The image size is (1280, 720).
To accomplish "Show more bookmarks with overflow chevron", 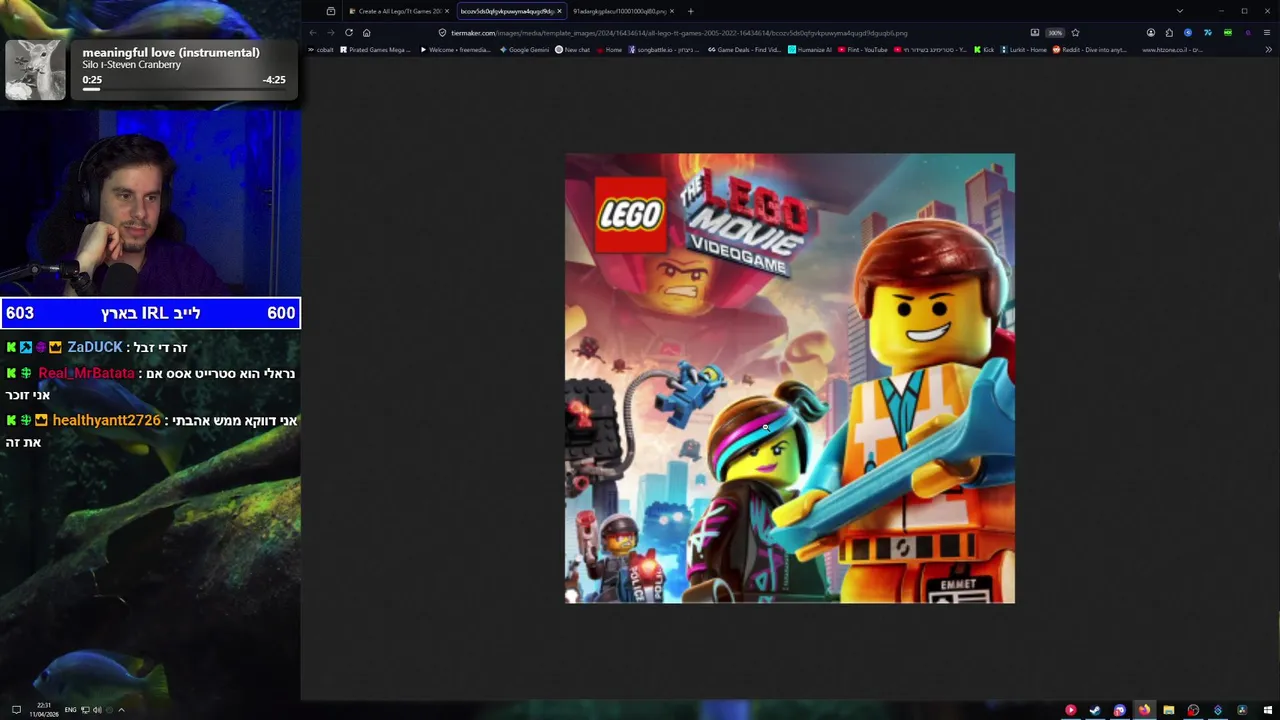I will 1268,49.
